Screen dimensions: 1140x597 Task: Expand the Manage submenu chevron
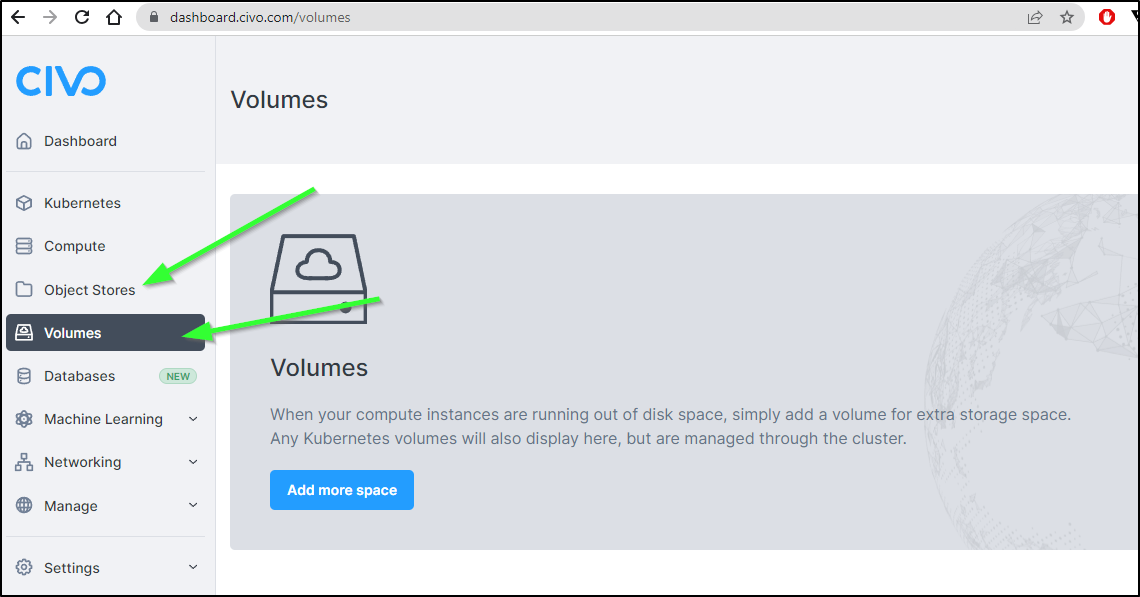pyautogui.click(x=193, y=505)
